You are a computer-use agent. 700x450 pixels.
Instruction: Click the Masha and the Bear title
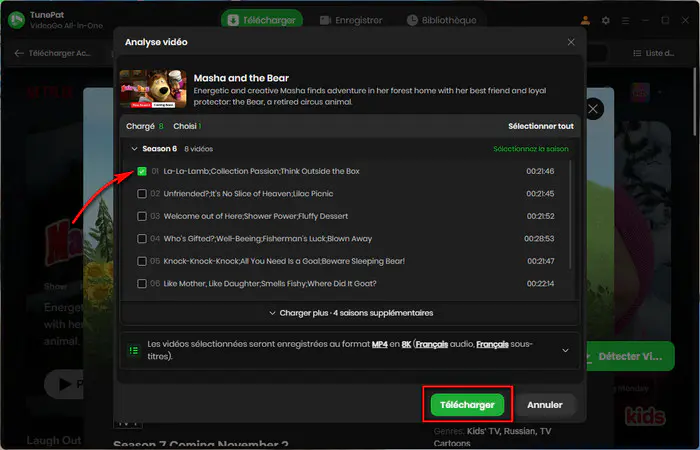pos(241,78)
